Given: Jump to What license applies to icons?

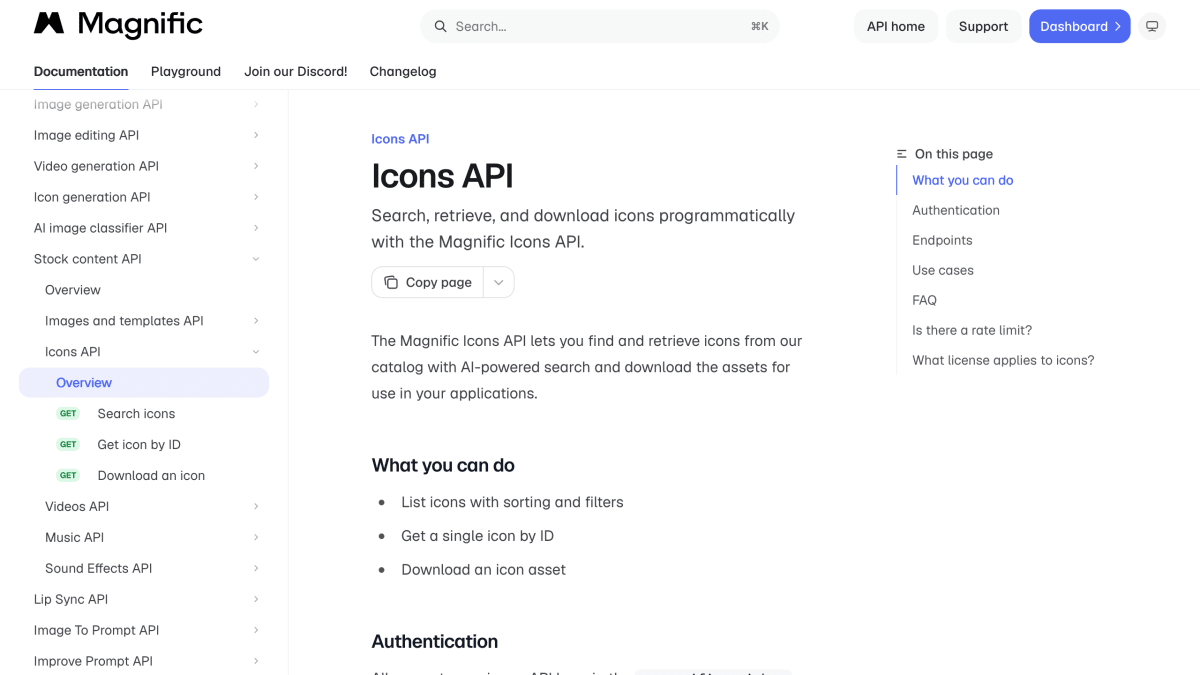Looking at the screenshot, I should (x=1003, y=360).
